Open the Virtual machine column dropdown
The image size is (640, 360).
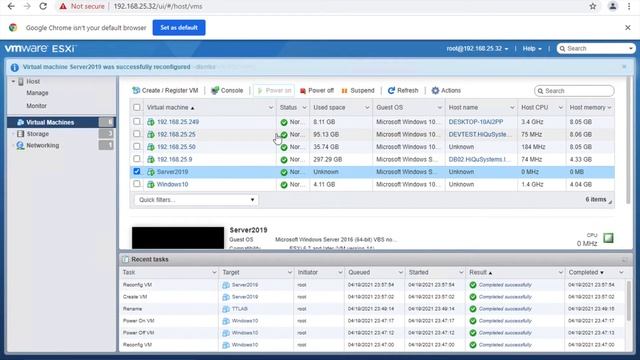click(x=271, y=108)
